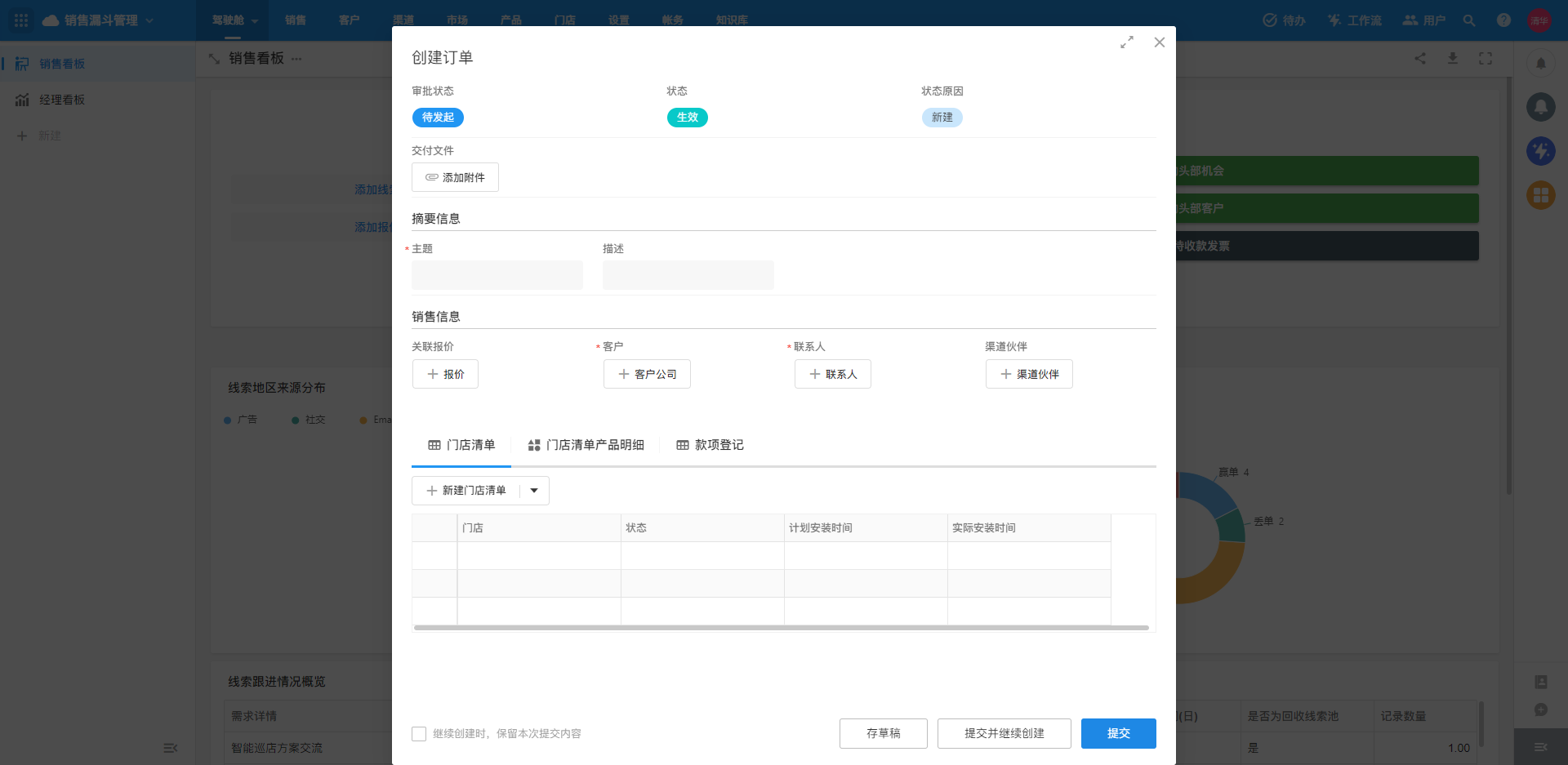Click the search magnifier icon
The width and height of the screenshot is (1568, 765).
[1469, 20]
